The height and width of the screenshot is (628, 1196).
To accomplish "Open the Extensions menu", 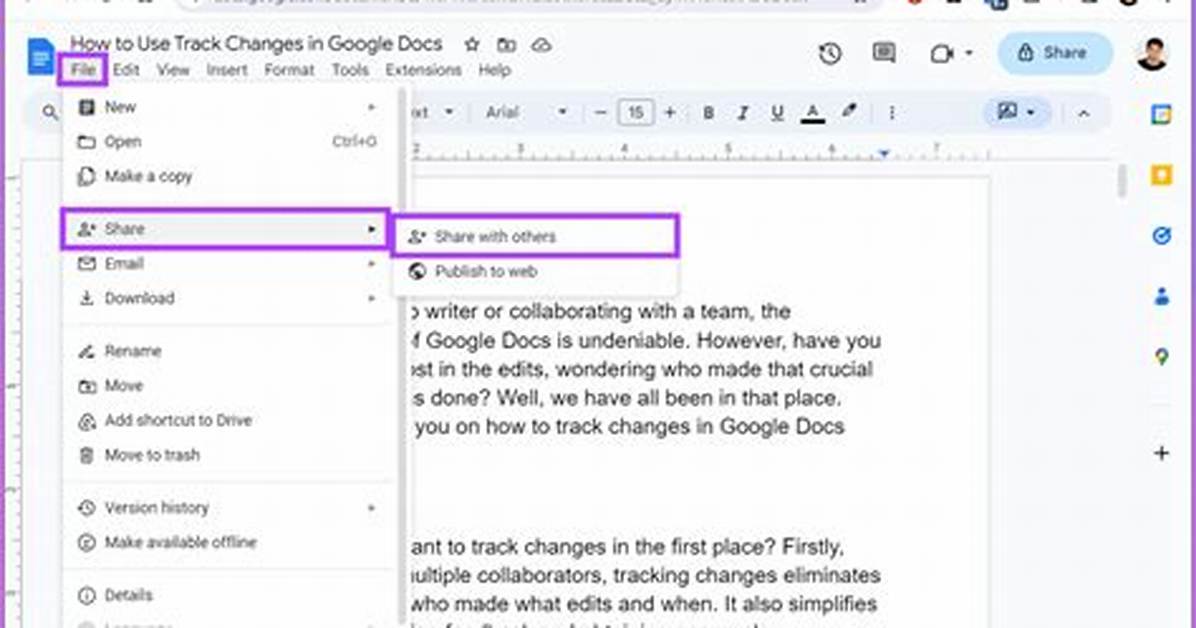I will (x=423, y=70).
